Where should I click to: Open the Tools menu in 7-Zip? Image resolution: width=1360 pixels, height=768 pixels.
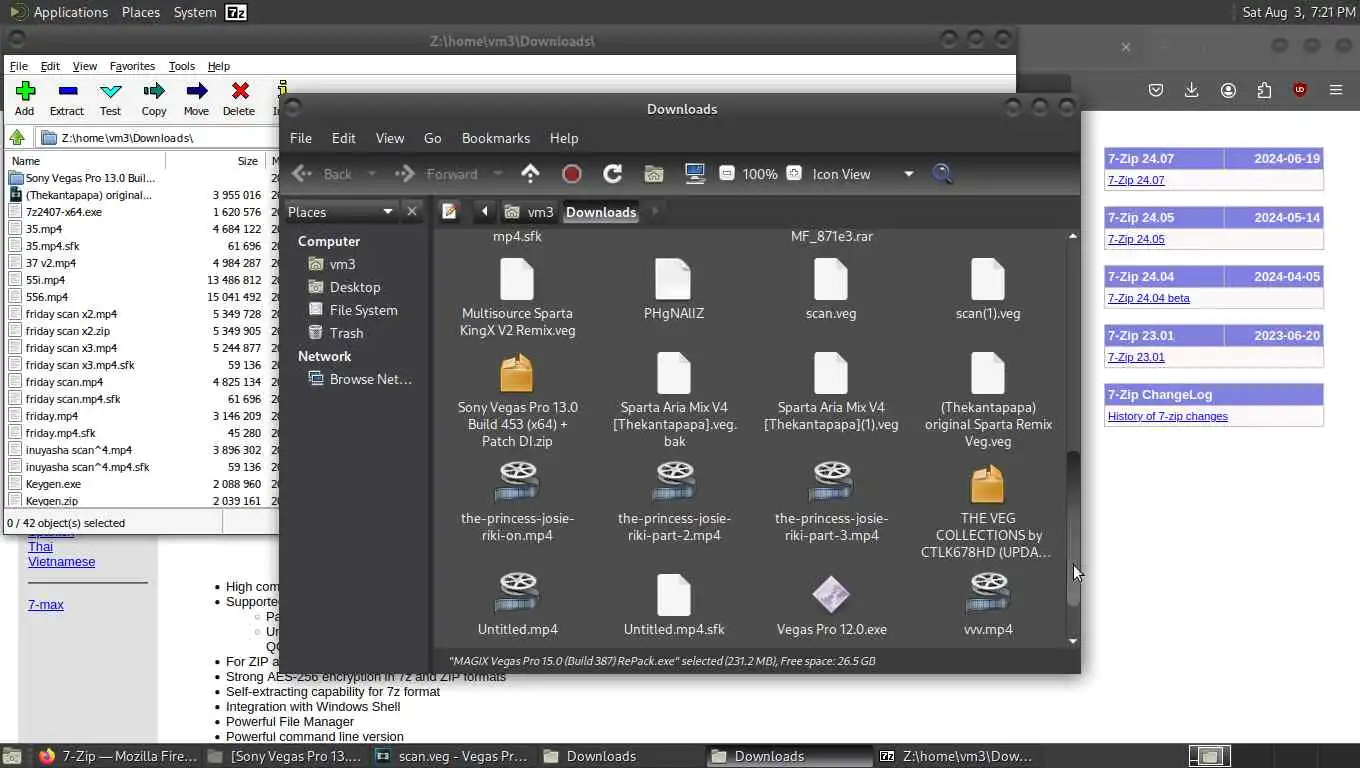[x=181, y=66]
